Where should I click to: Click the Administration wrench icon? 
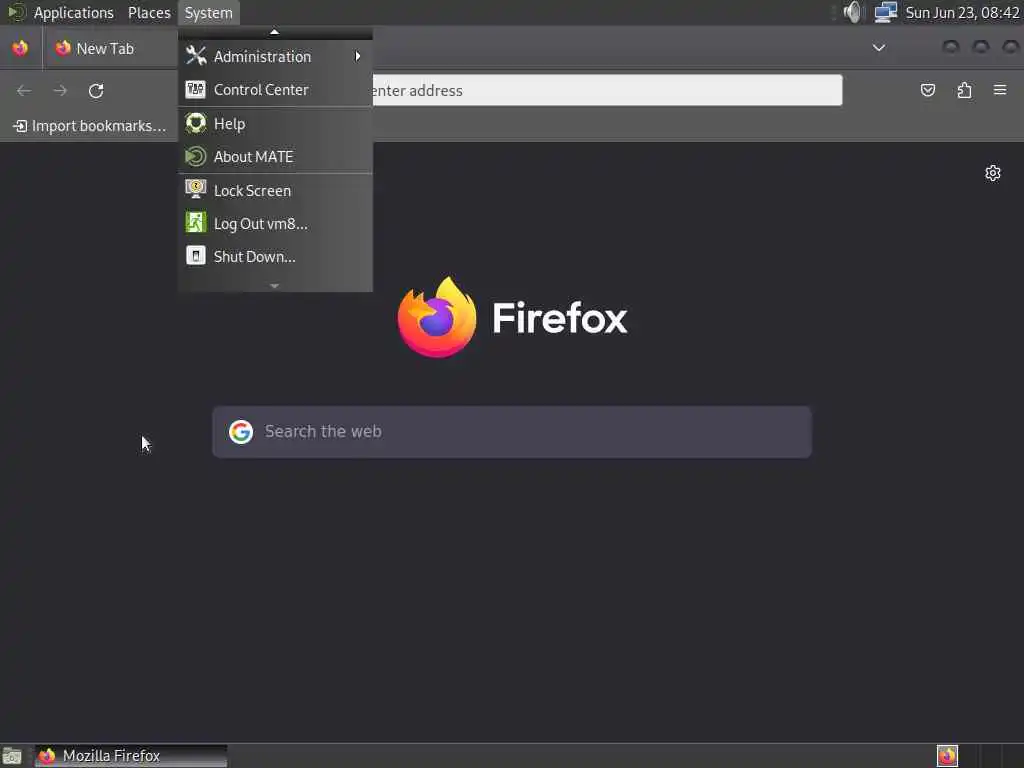(x=195, y=56)
